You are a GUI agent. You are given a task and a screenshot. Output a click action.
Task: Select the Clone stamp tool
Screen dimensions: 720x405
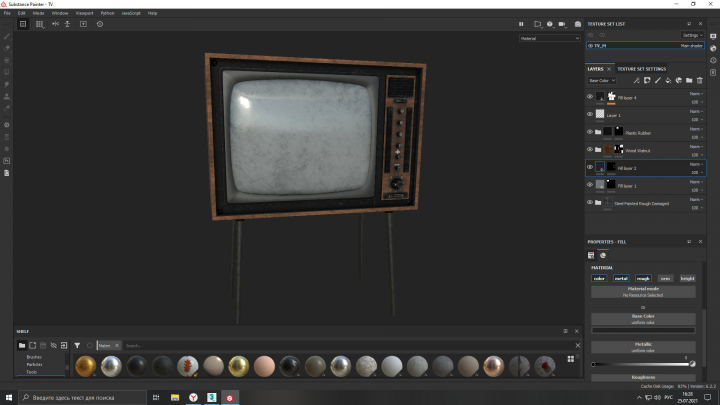[7, 96]
